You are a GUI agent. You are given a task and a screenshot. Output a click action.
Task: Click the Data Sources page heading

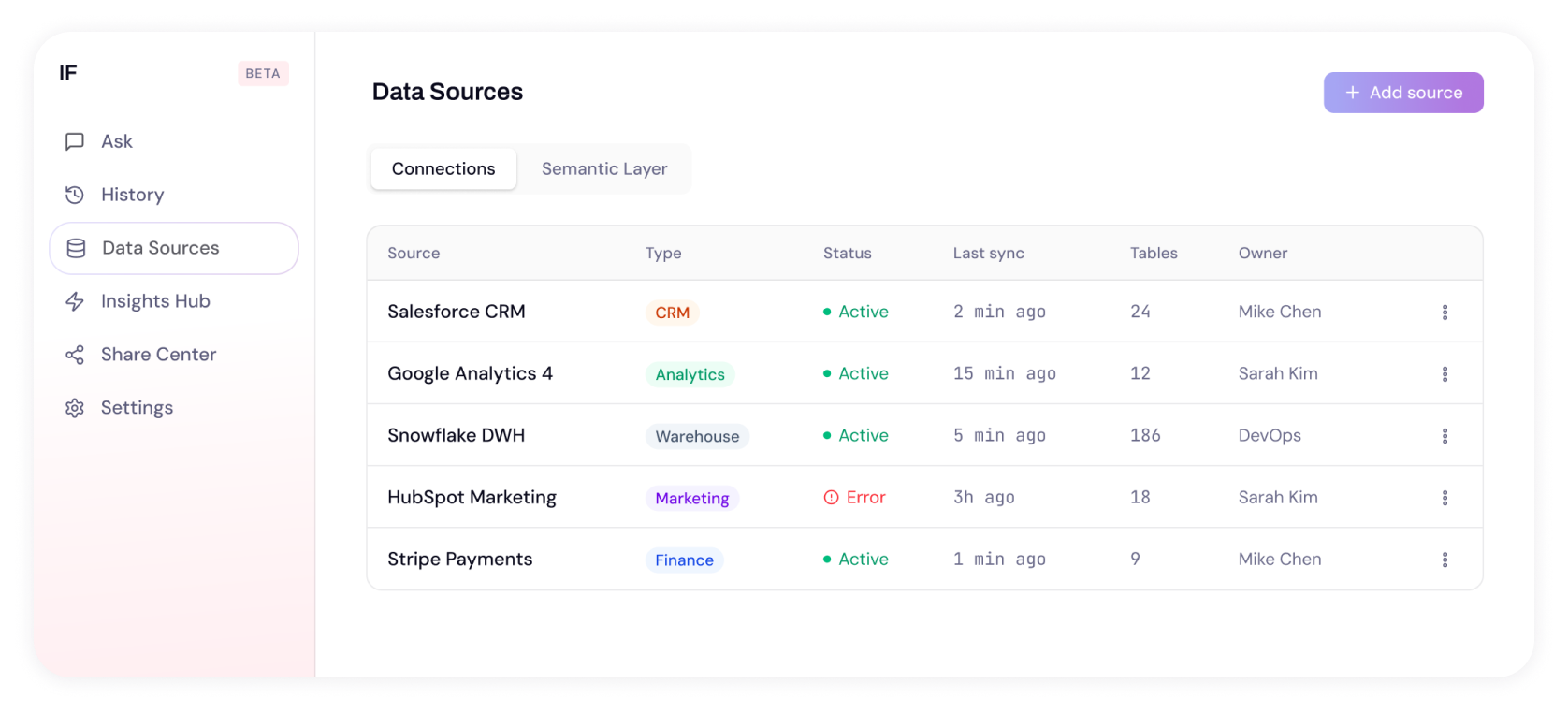click(447, 92)
